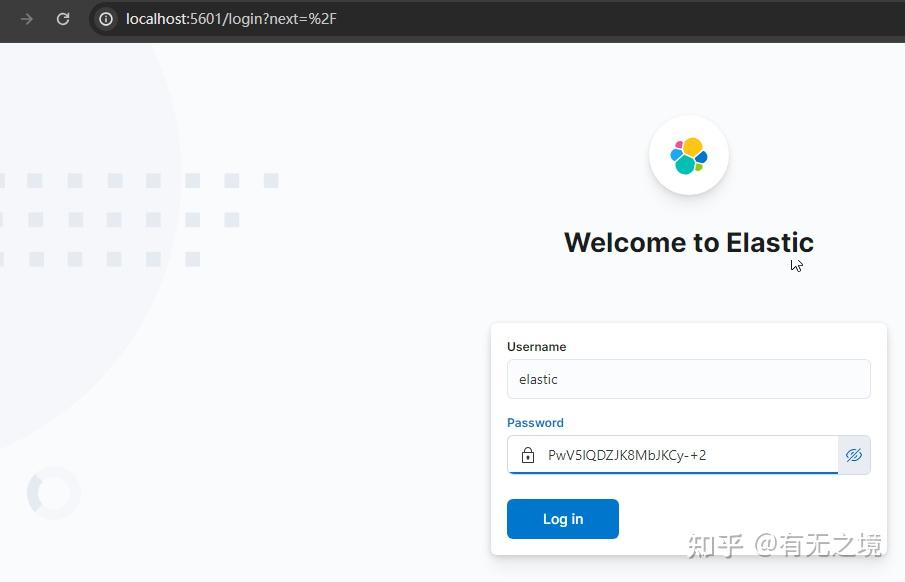Submit credentials via the Log in button
905x582 pixels.
pos(562,519)
